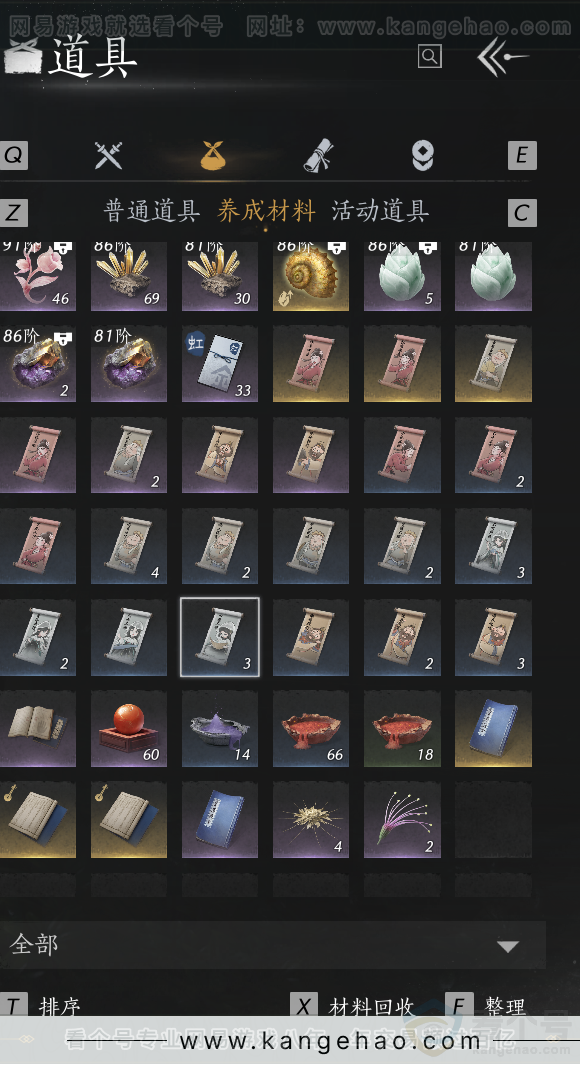Open the magnifier search icon
580x1065 pixels.
point(429,56)
